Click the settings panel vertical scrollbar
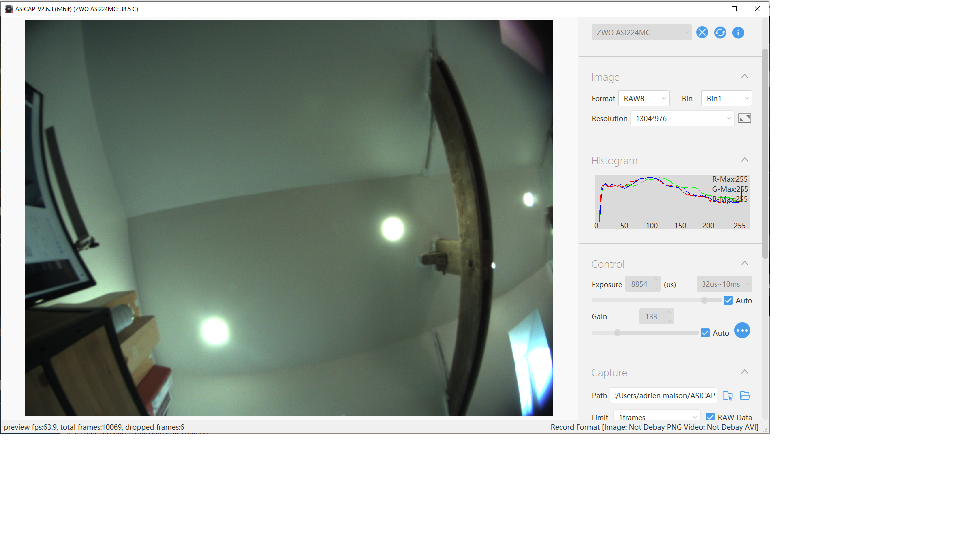960x540 pixels. tap(765, 153)
